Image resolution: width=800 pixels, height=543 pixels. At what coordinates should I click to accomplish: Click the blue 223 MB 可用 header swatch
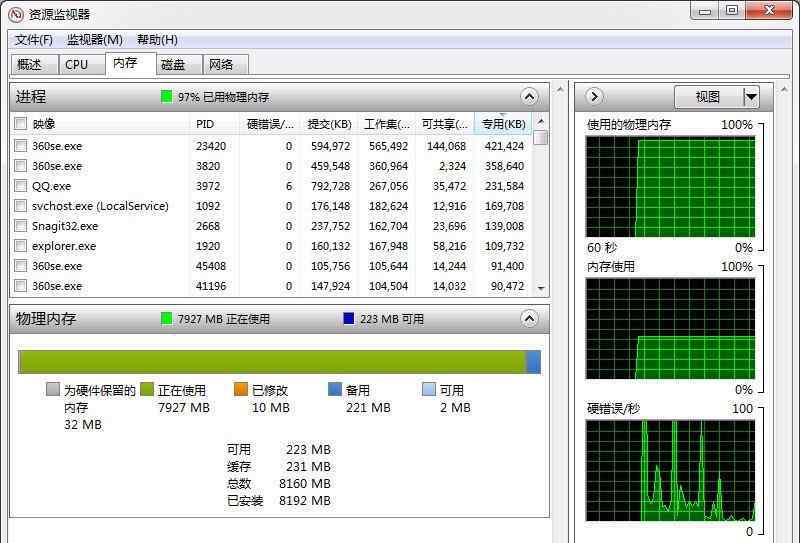pyautogui.click(x=349, y=319)
